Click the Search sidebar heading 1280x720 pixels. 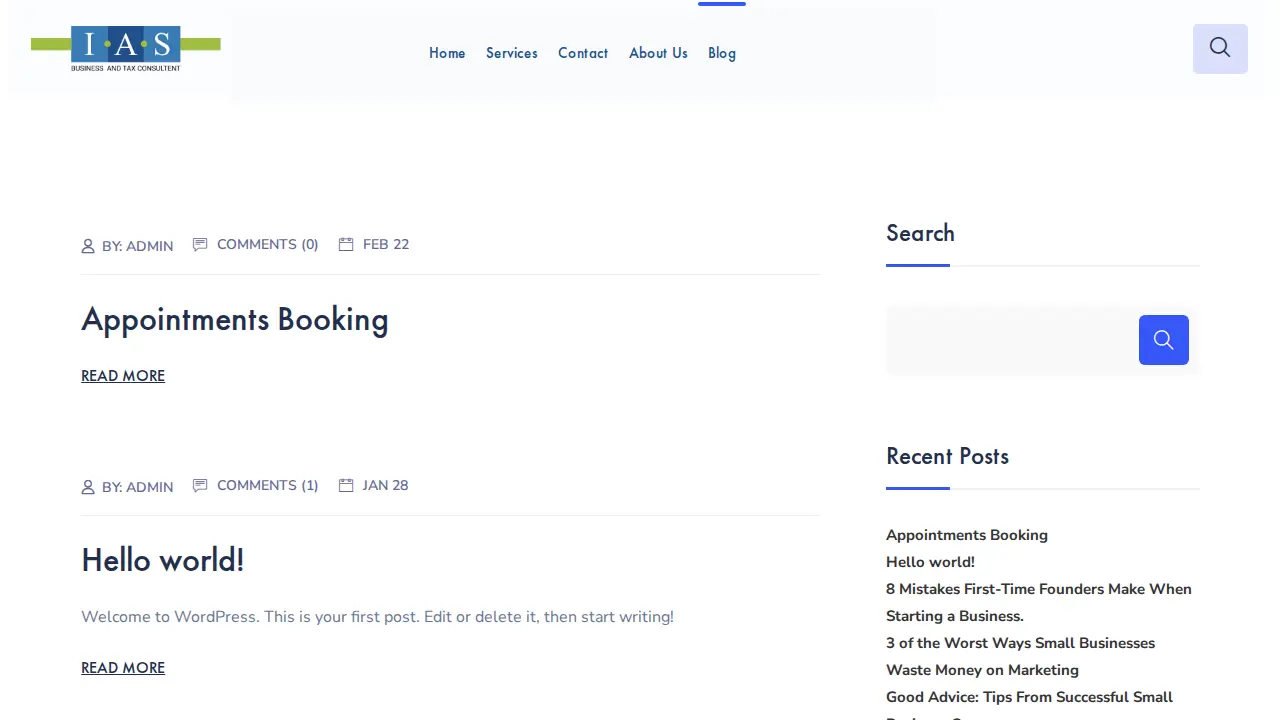click(920, 233)
